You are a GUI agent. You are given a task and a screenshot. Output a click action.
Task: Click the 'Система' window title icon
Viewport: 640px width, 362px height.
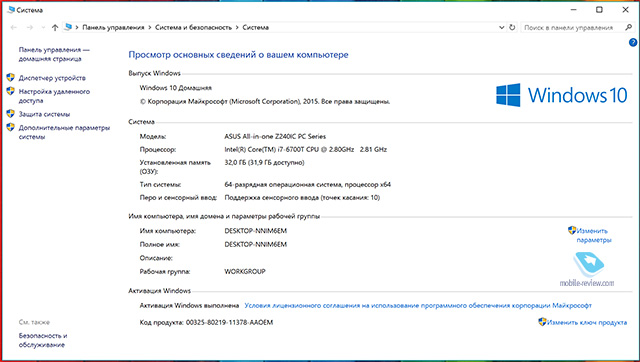click(11, 10)
